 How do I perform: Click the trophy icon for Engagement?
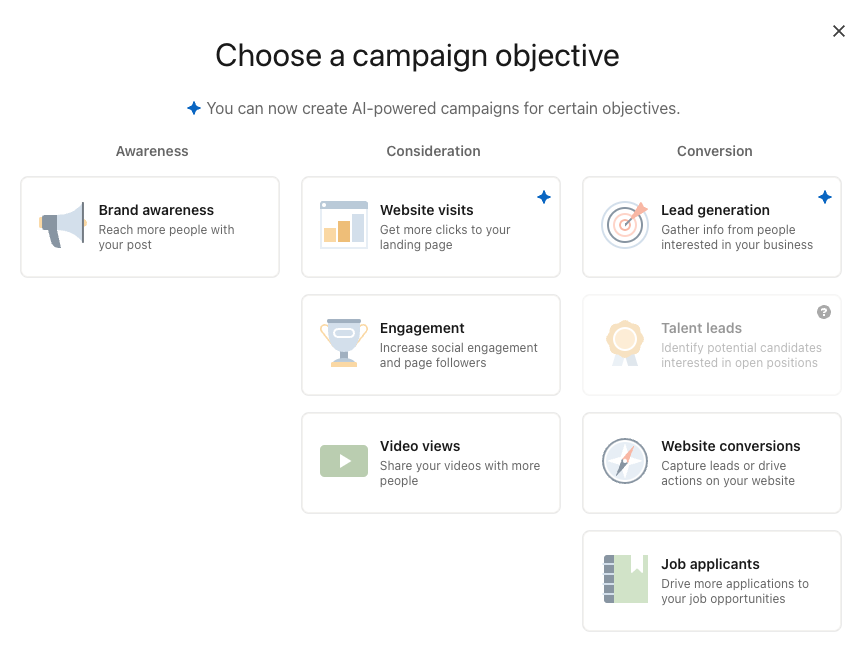[344, 343]
